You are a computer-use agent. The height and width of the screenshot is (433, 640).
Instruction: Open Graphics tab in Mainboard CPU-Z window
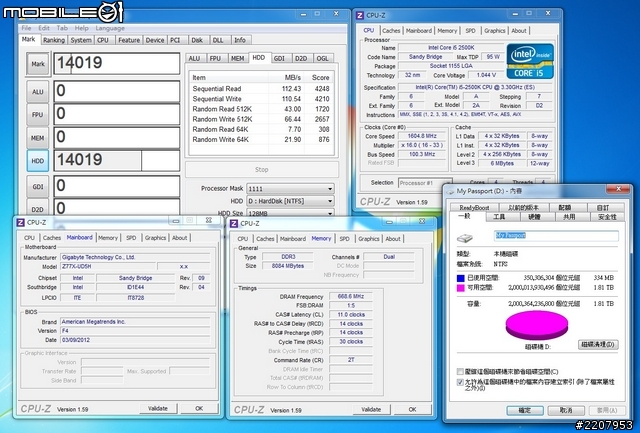156,238
